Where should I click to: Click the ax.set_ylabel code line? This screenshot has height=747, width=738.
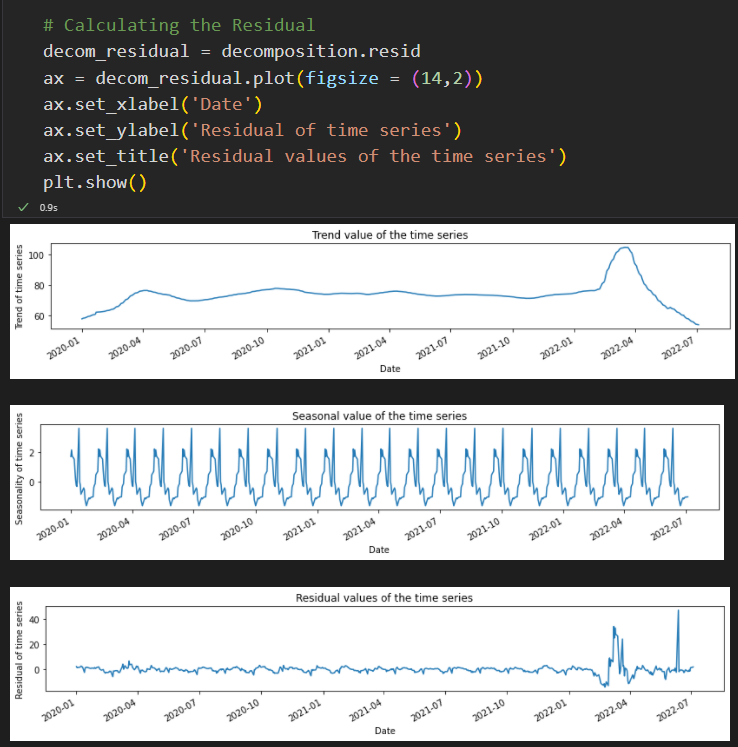253,130
